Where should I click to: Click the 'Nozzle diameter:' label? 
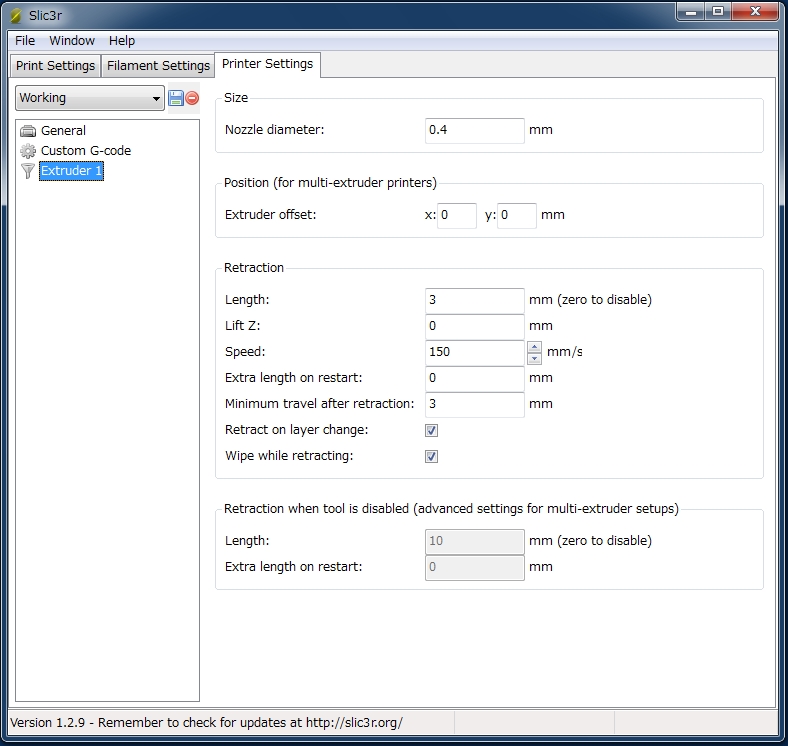[x=274, y=130]
